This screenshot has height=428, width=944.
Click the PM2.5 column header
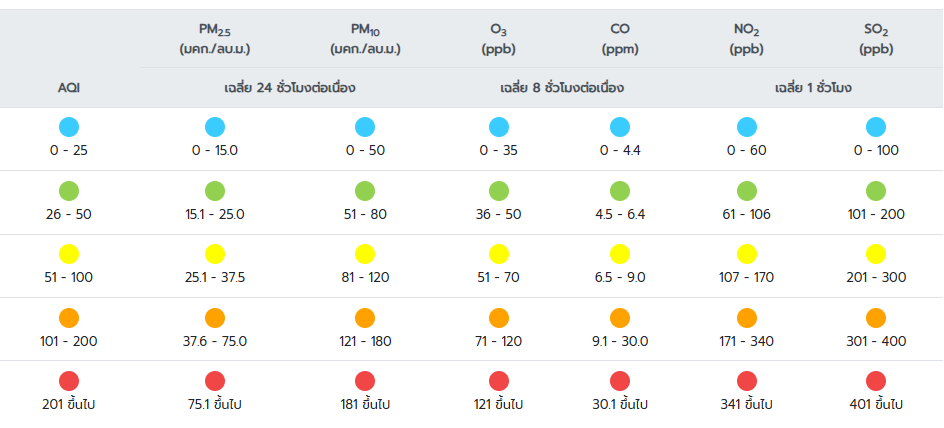(215, 38)
